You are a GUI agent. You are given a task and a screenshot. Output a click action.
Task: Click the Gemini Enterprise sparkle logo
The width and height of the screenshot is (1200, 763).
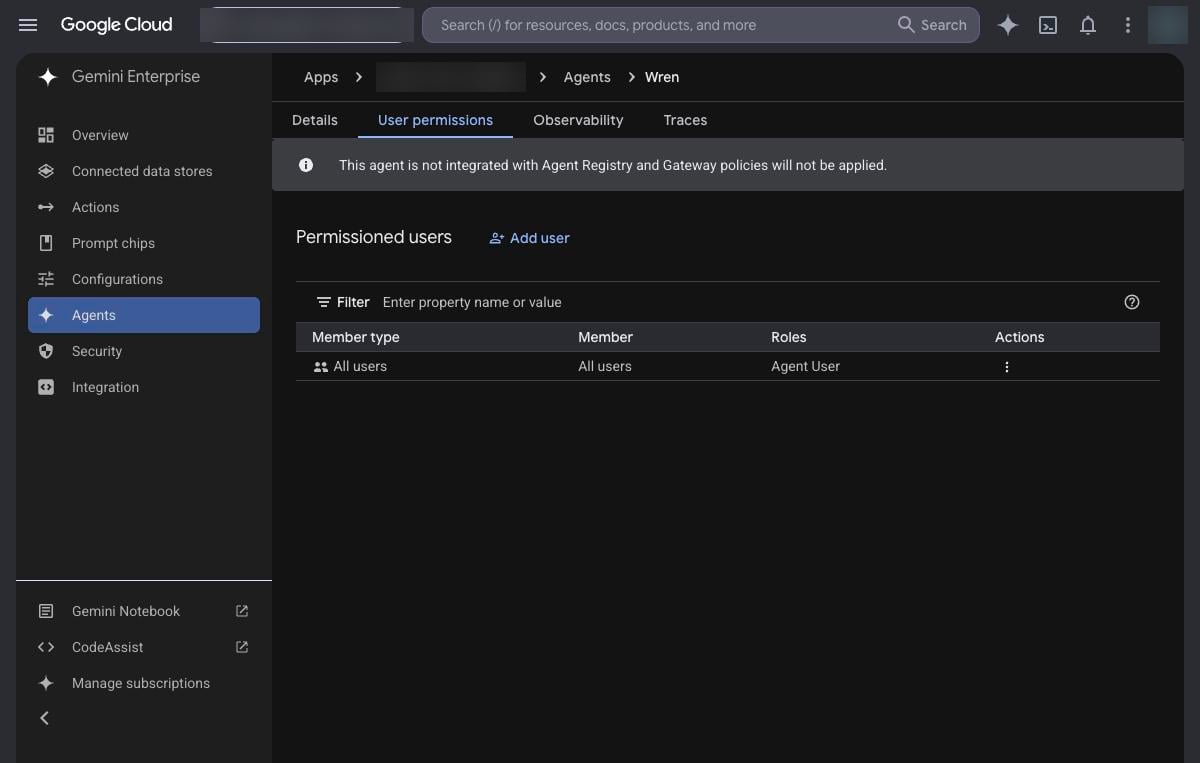coord(47,77)
